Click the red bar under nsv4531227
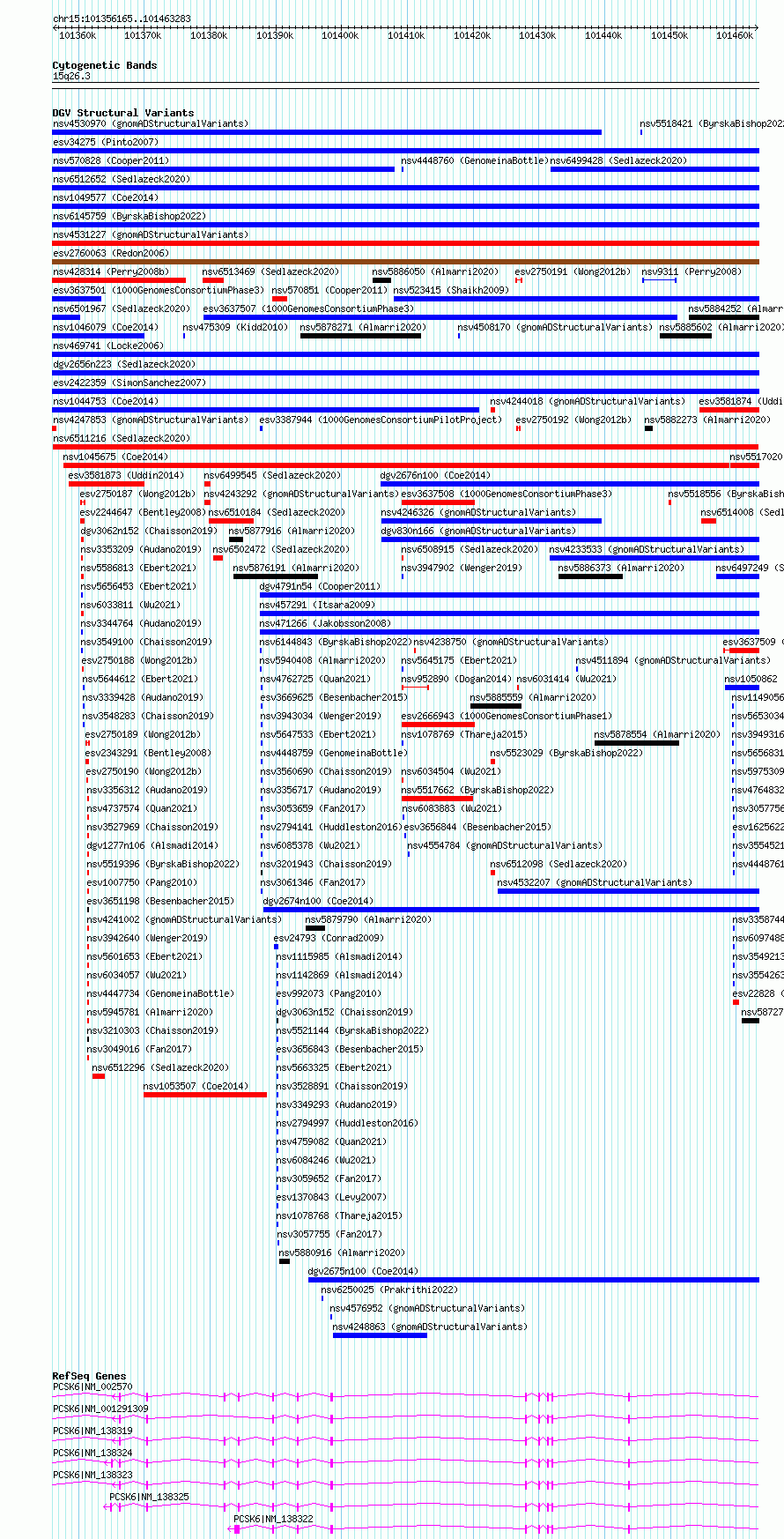784x1539 pixels. tap(405, 243)
